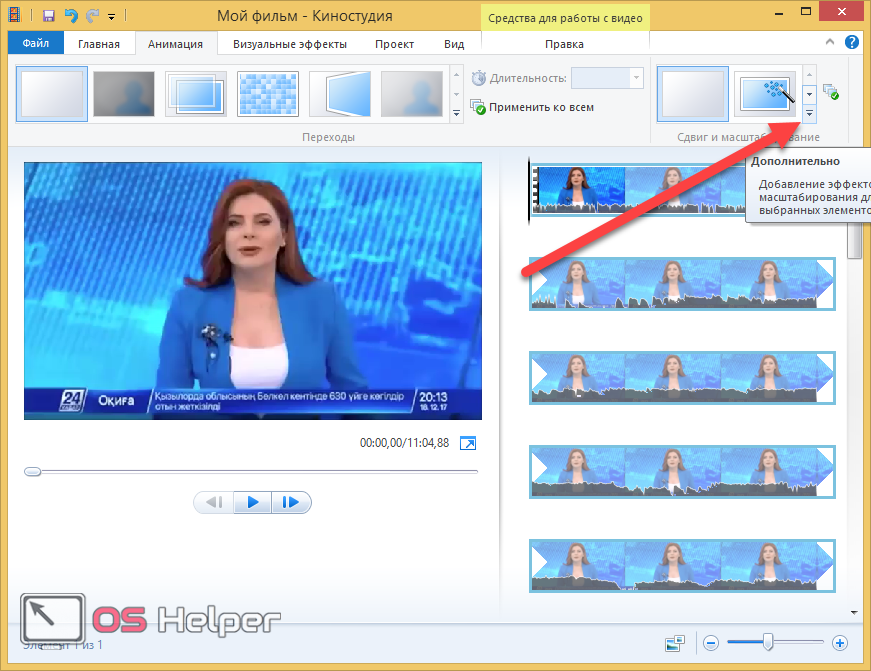Click the Undo arrow in title bar
The image size is (871, 671).
tap(71, 16)
